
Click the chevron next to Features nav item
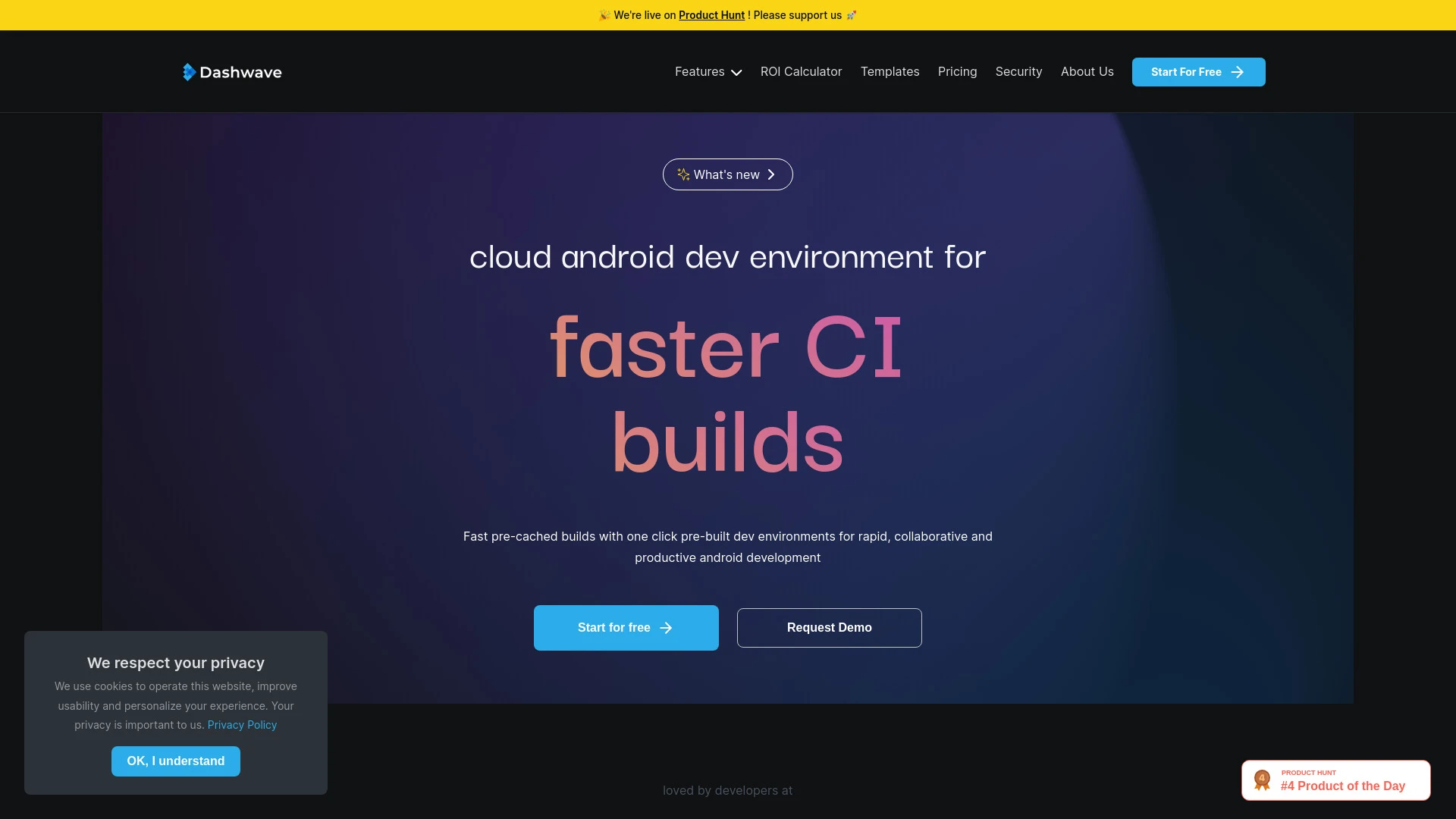click(x=737, y=72)
